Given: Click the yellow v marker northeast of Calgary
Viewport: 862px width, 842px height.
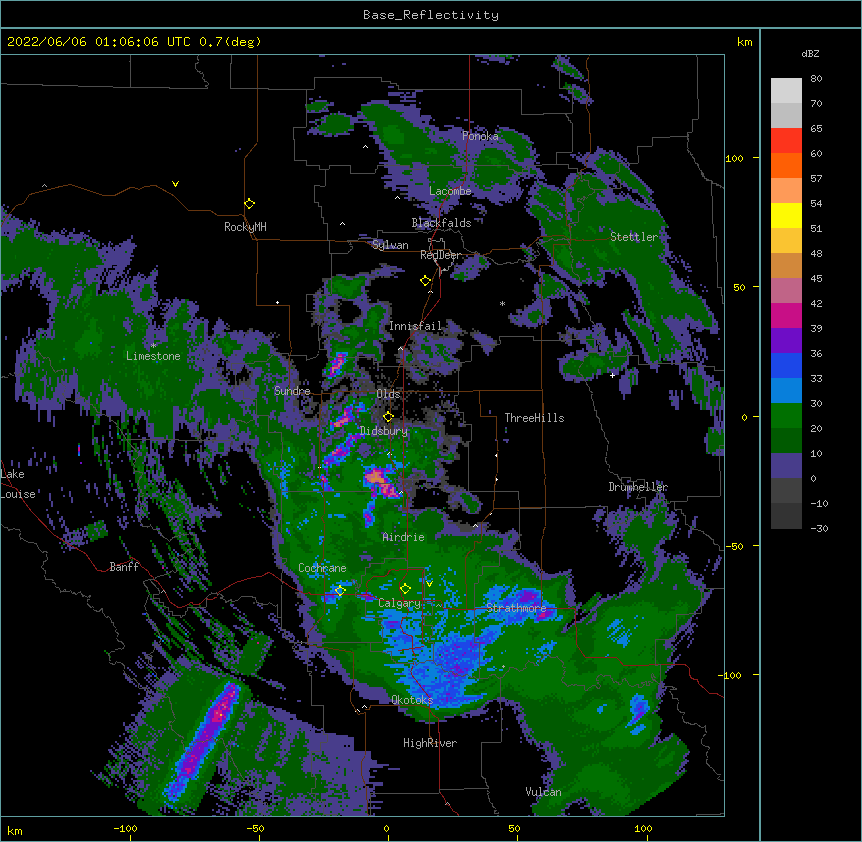Looking at the screenshot, I should [429, 584].
